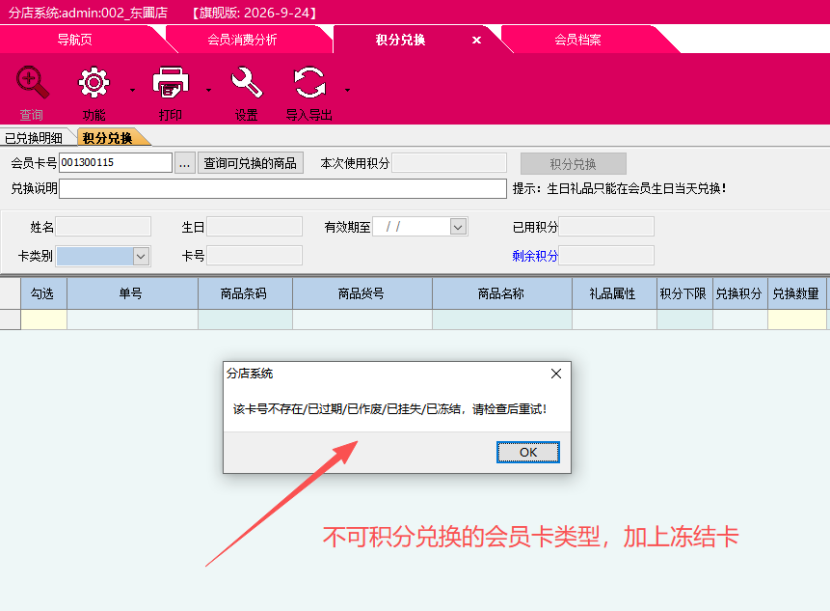This screenshot has height=611, width=830.
Task: Expand the dropdown arrow next to 打印
Action: 209,91
